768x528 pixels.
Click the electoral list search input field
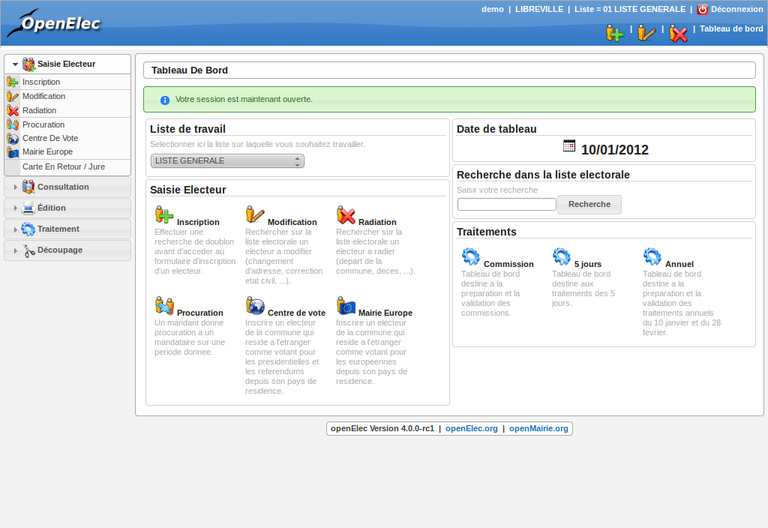(506, 204)
